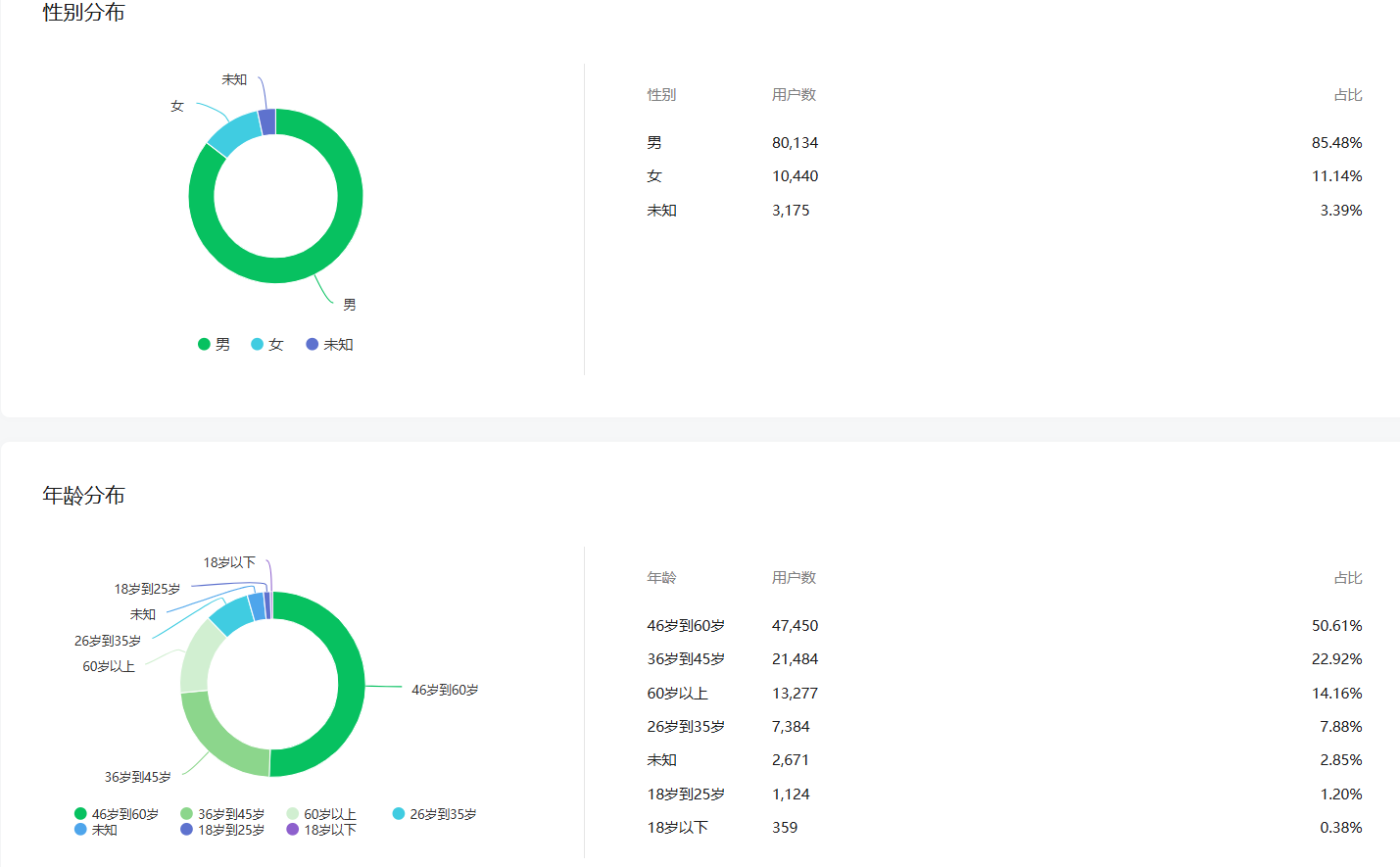Screen dimensions: 1400x867
Task: Click the 18岁以下 legend dot icon
Action: pos(293,830)
